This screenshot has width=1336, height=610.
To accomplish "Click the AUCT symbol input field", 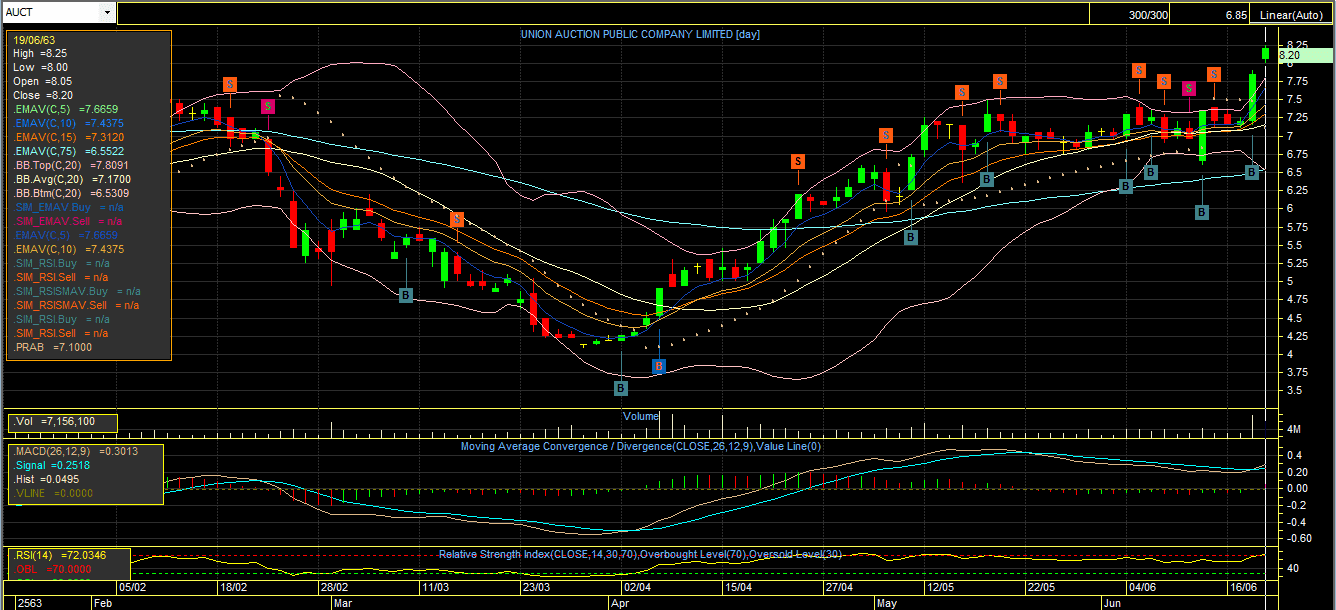I will pos(52,12).
